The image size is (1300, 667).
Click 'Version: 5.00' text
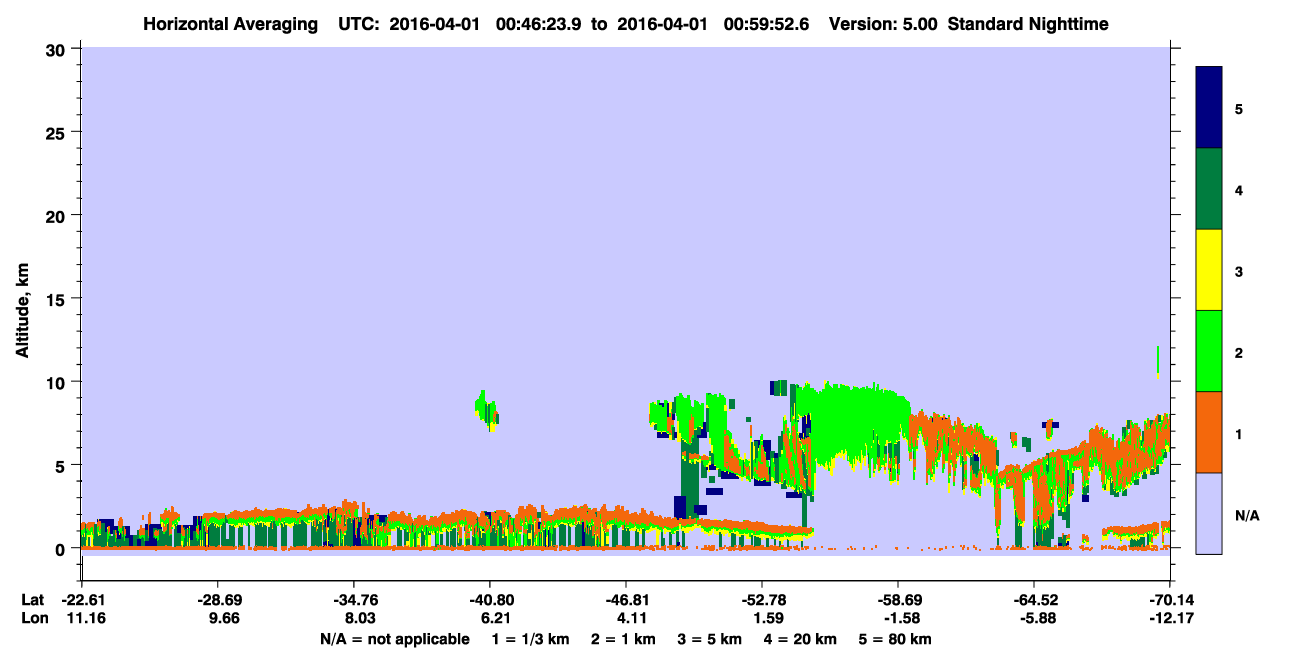[883, 23]
